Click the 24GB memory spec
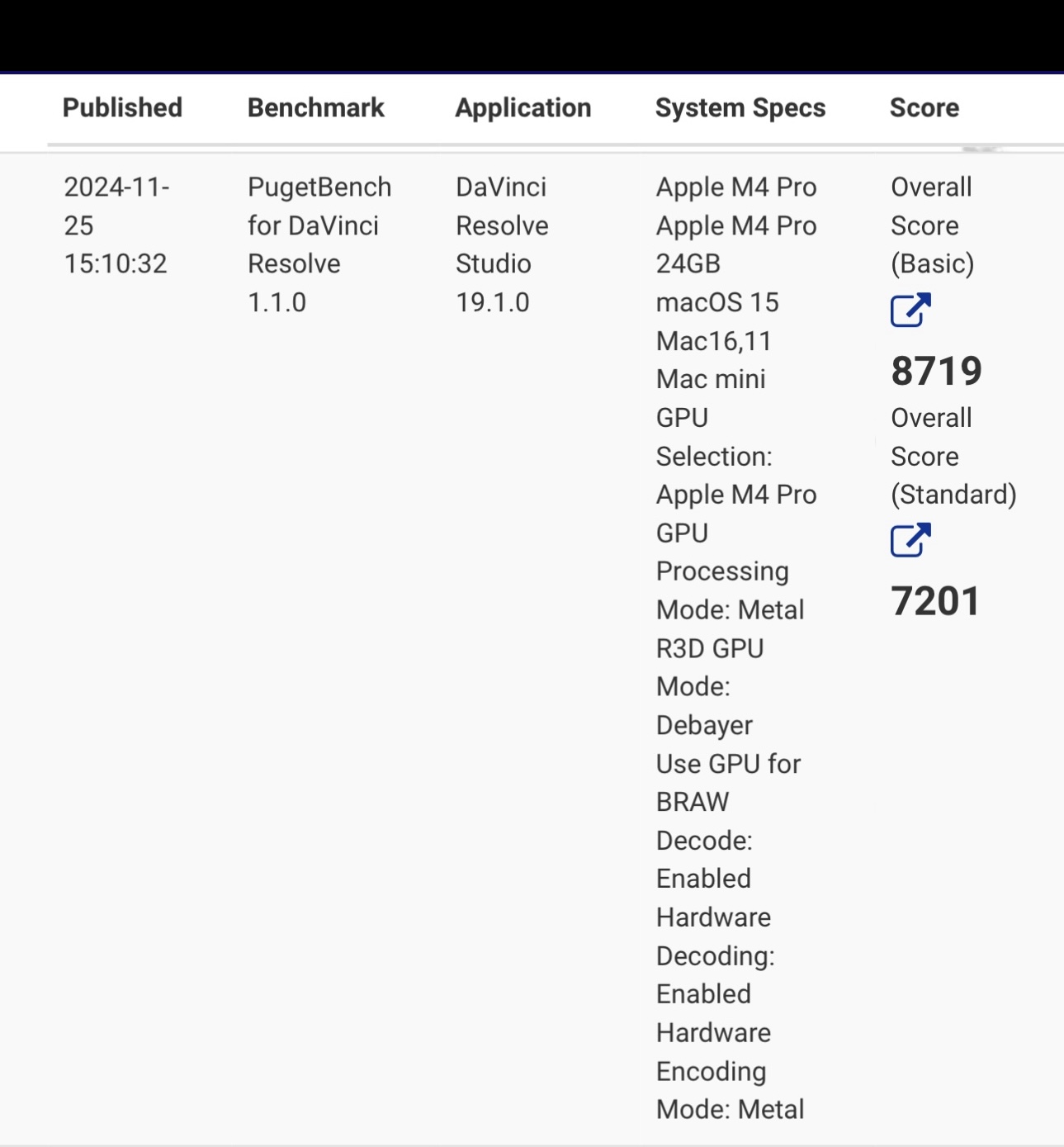The height and width of the screenshot is (1147, 1064). 688,264
